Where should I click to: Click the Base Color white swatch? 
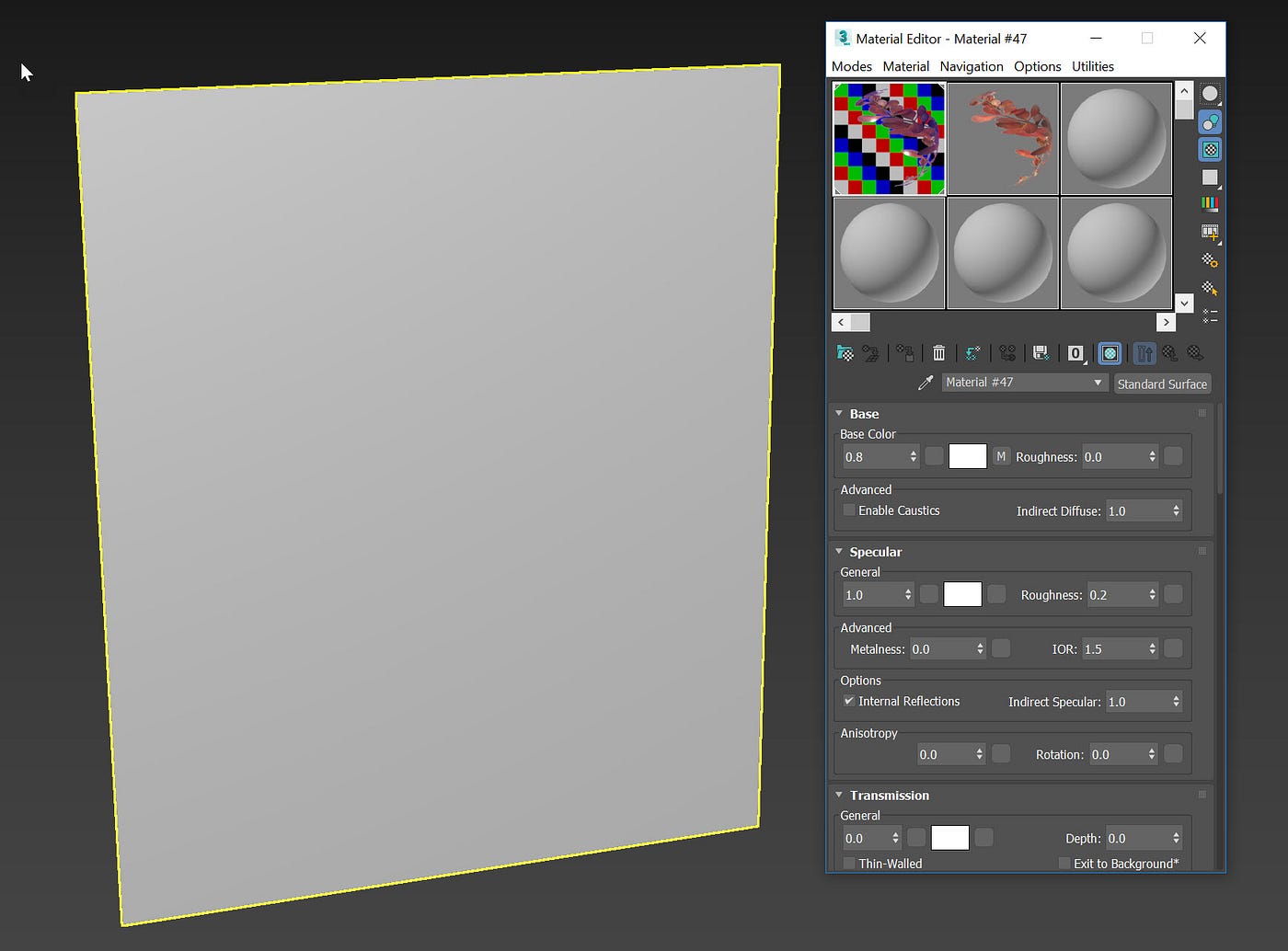[x=967, y=455]
